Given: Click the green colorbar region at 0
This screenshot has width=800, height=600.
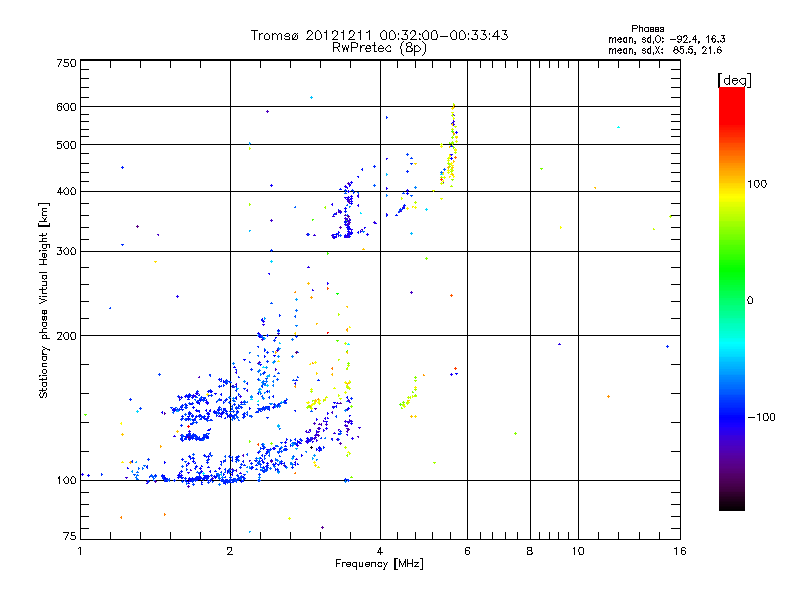Looking at the screenshot, I should click(732, 300).
